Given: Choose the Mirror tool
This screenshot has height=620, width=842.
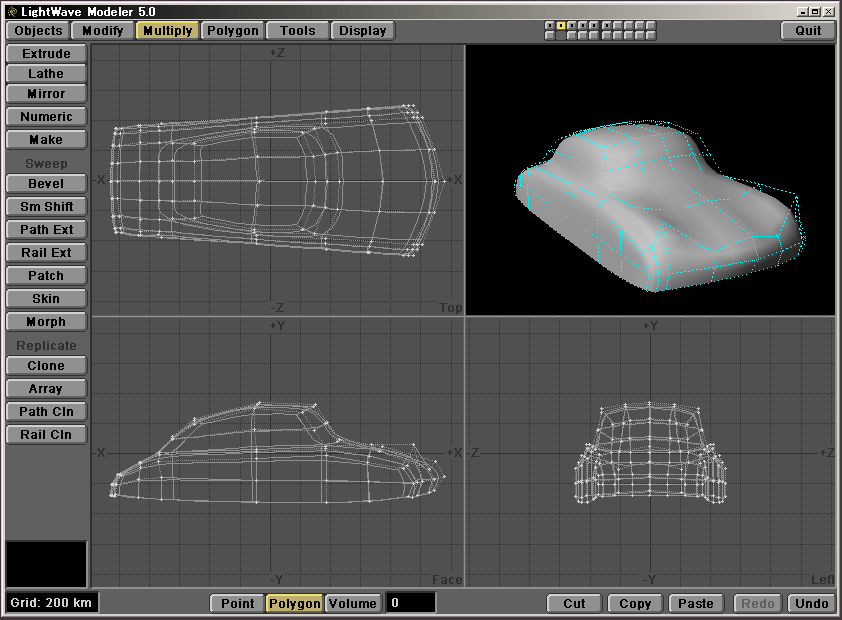Looking at the screenshot, I should 46,93.
